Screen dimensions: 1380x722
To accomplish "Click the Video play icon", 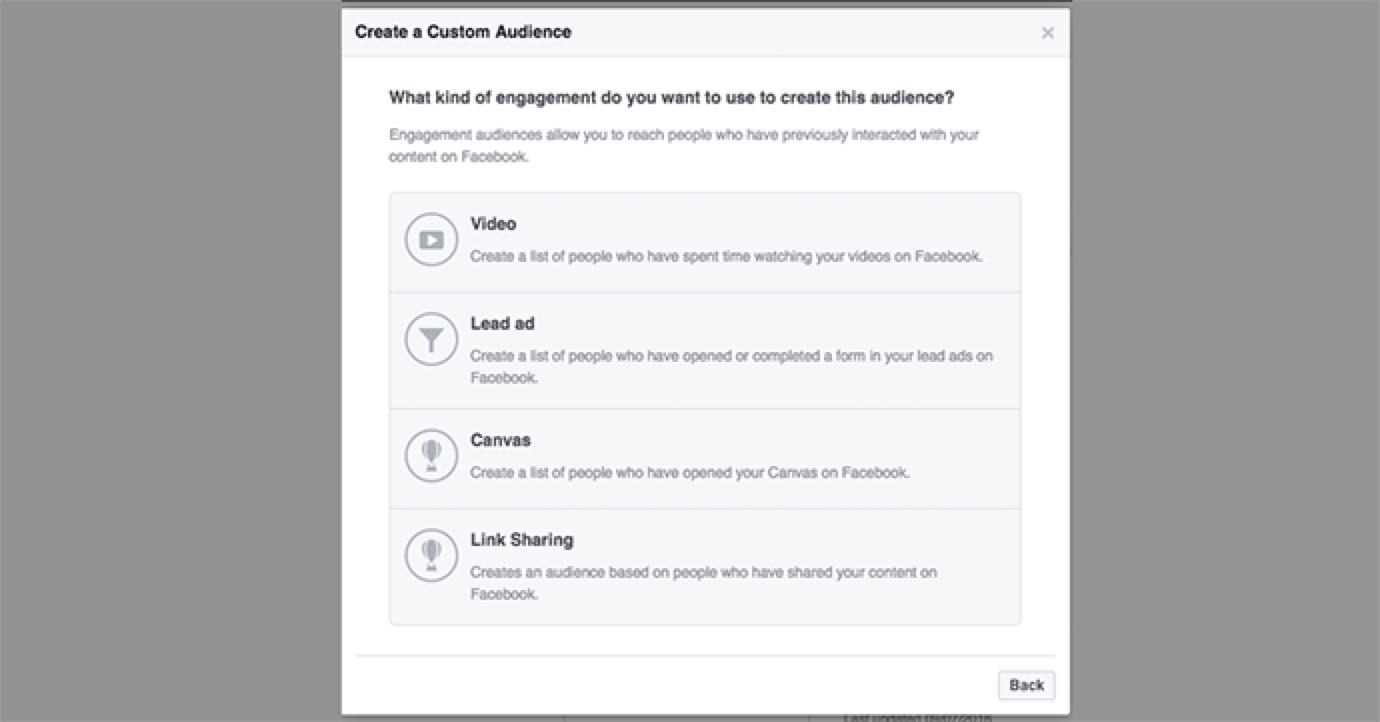I will (431, 240).
